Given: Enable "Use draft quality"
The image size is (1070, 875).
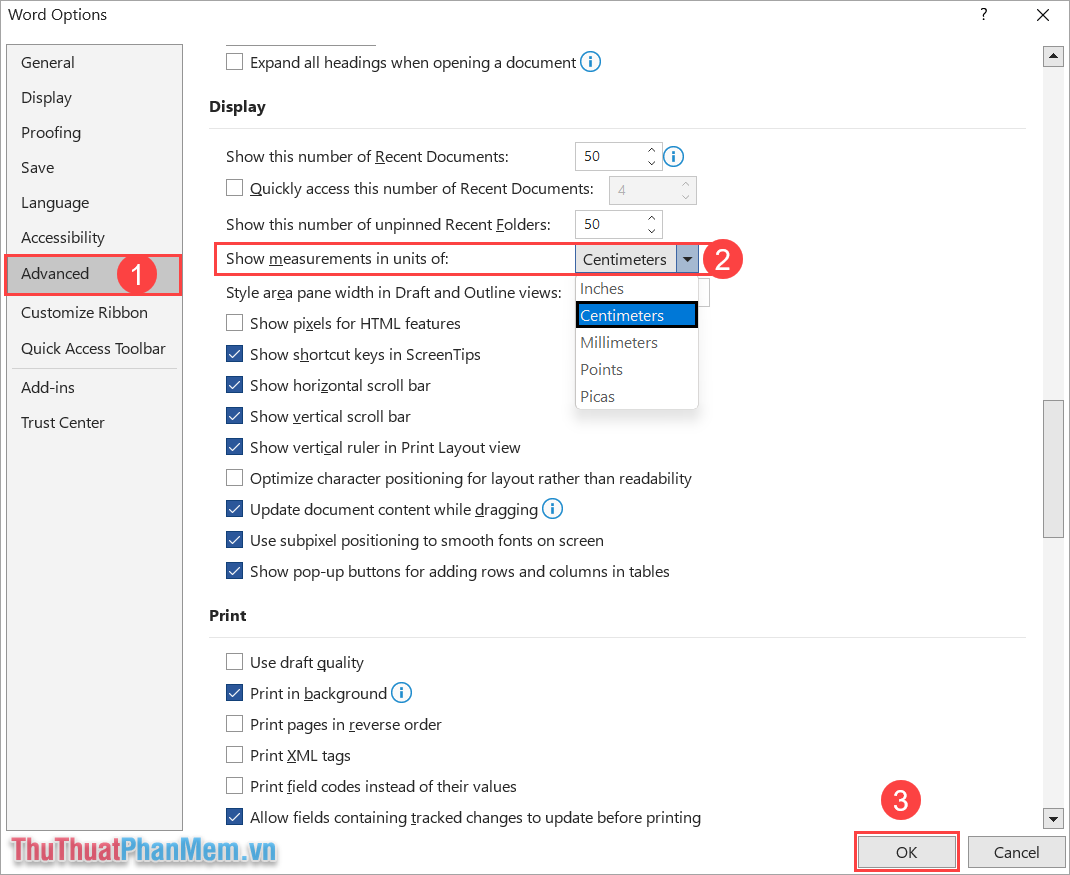Looking at the screenshot, I should [234, 662].
